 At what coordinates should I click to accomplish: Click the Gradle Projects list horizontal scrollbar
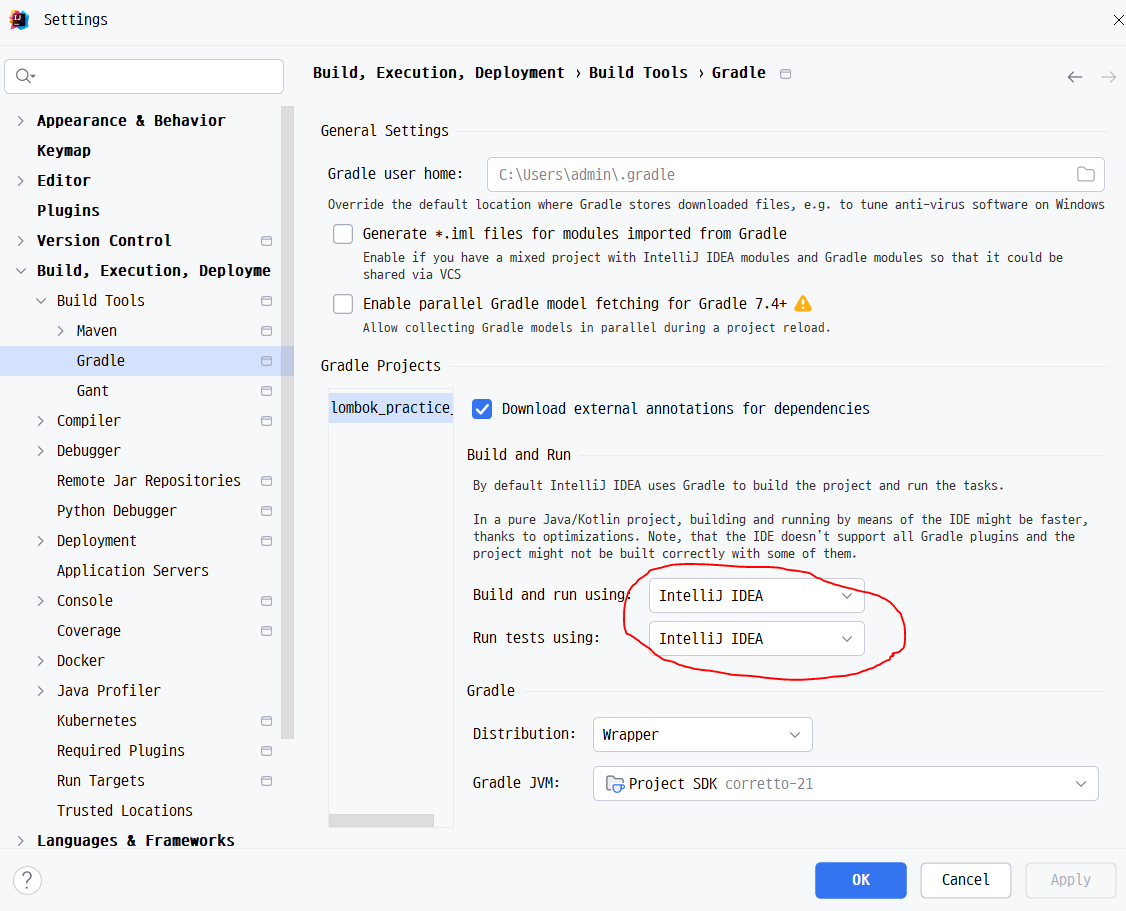(381, 821)
